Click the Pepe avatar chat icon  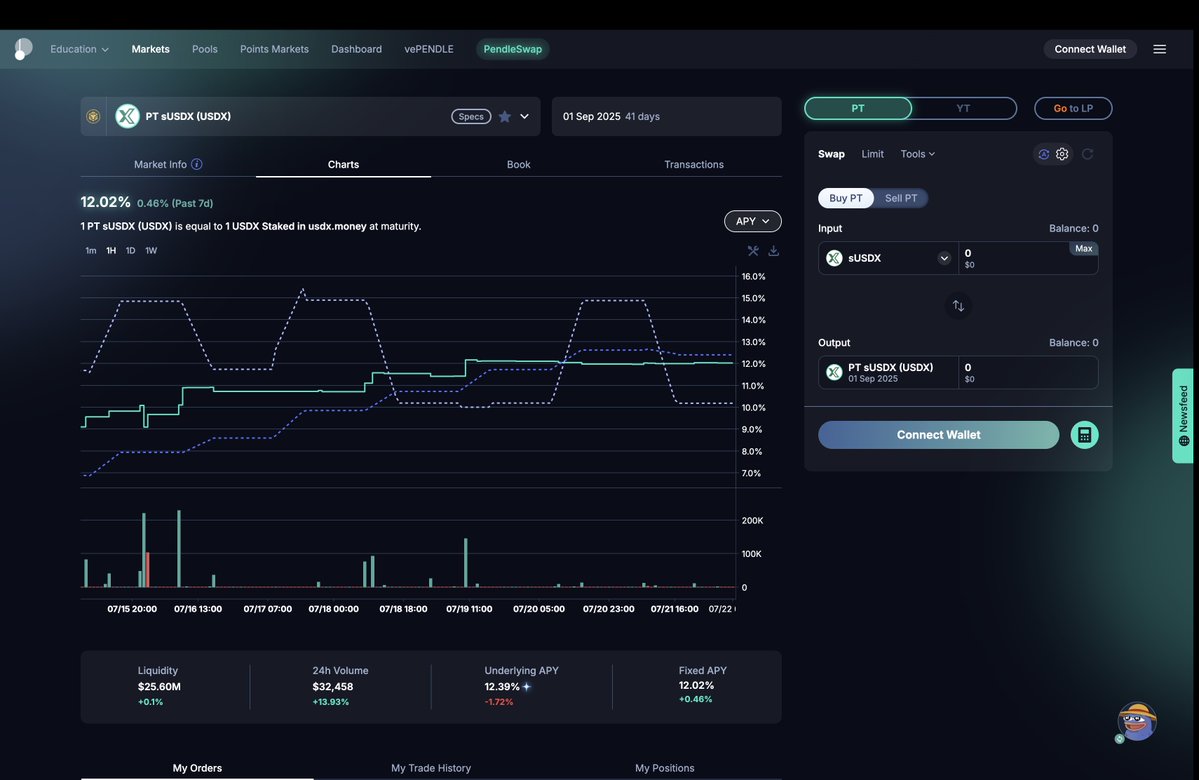1137,722
